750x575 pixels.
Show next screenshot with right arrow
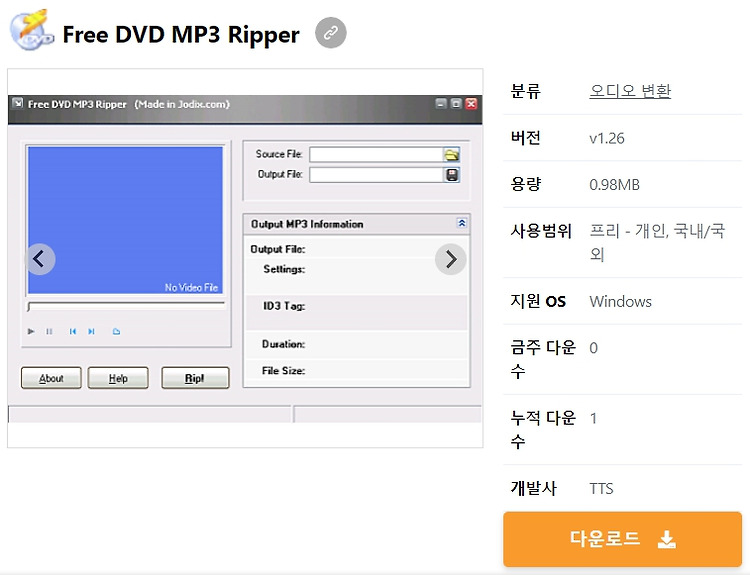point(451,259)
